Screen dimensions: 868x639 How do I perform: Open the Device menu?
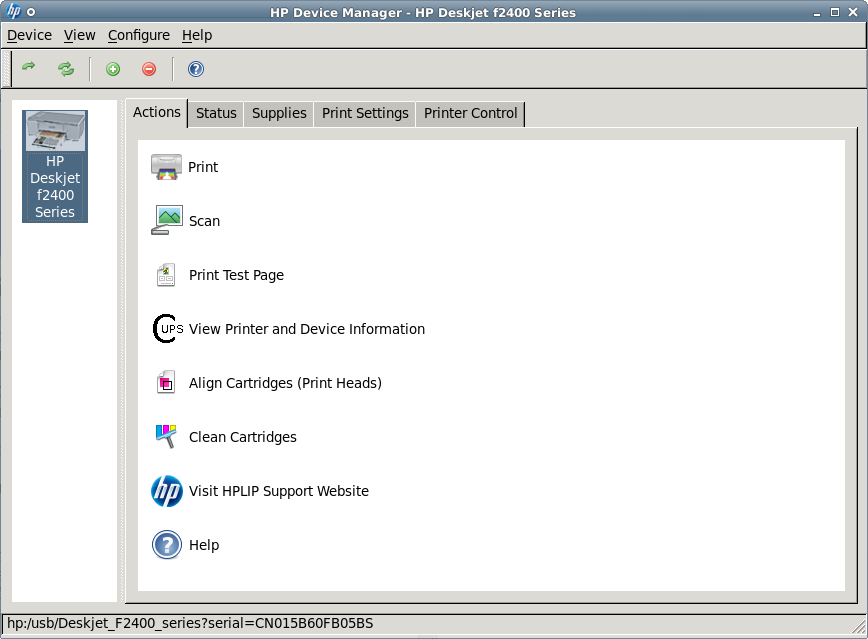click(x=29, y=35)
